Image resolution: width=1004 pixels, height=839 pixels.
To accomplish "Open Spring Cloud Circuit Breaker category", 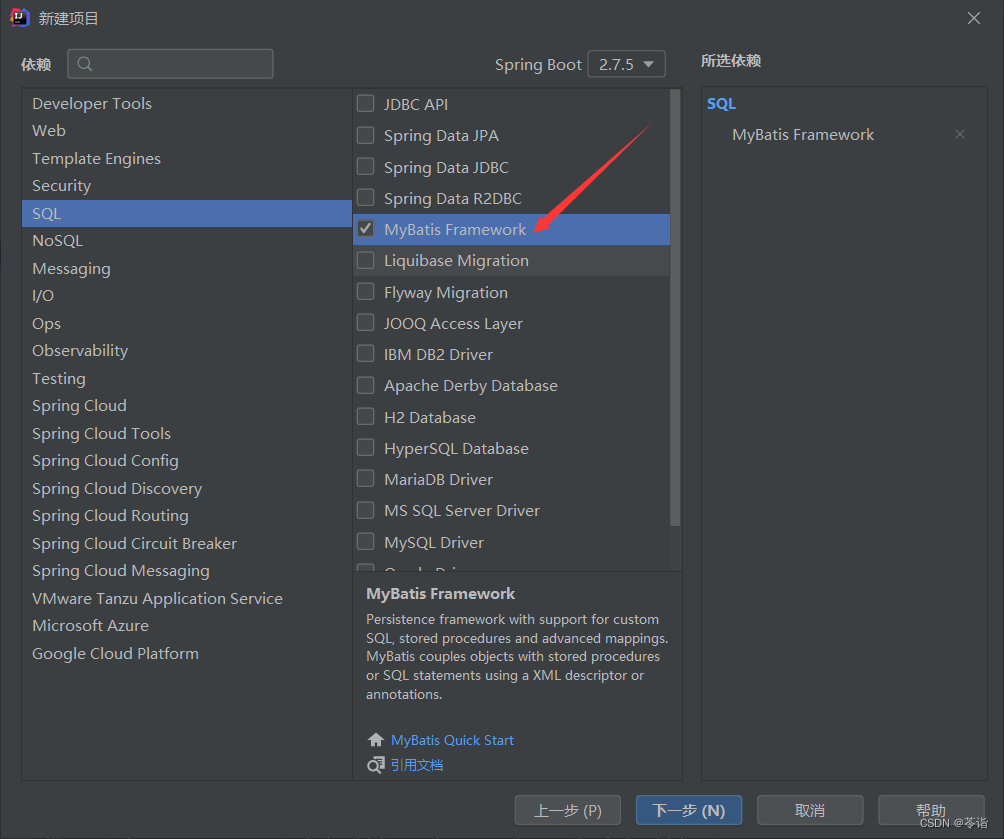I will pyautogui.click(x=186, y=544).
